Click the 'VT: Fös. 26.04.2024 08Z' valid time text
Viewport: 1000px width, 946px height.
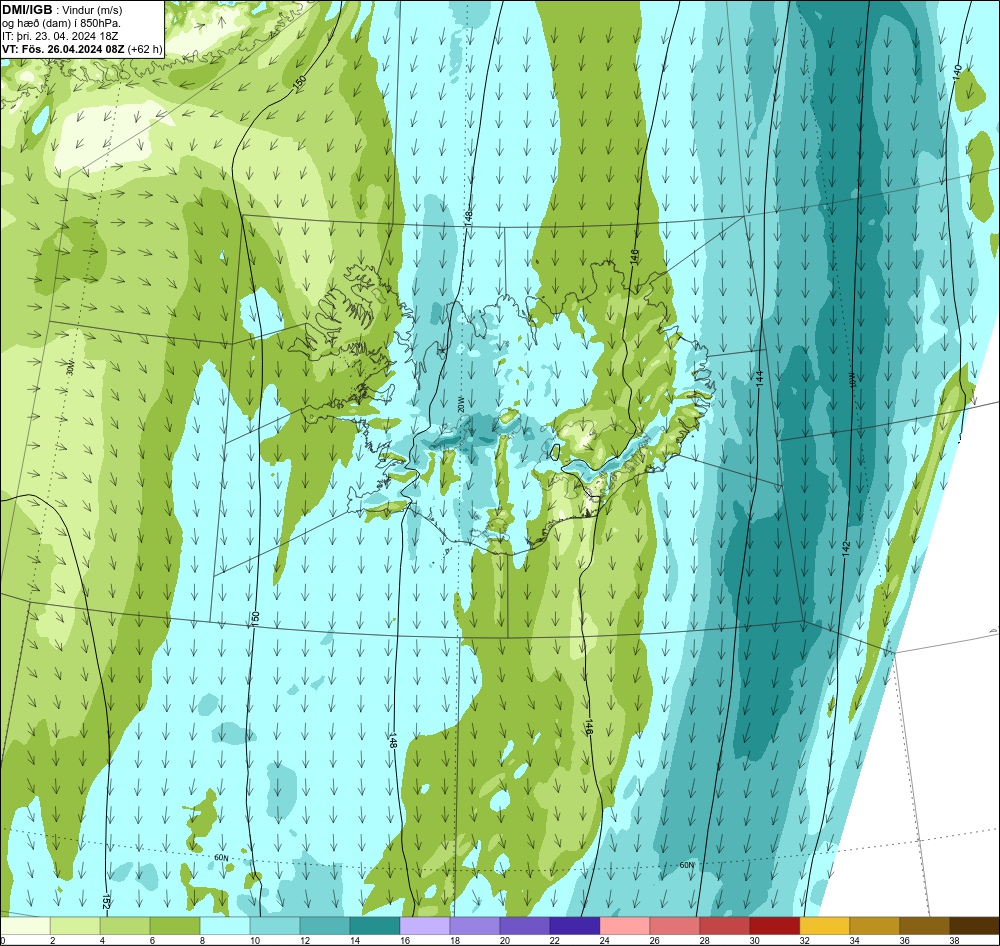(x=63, y=49)
